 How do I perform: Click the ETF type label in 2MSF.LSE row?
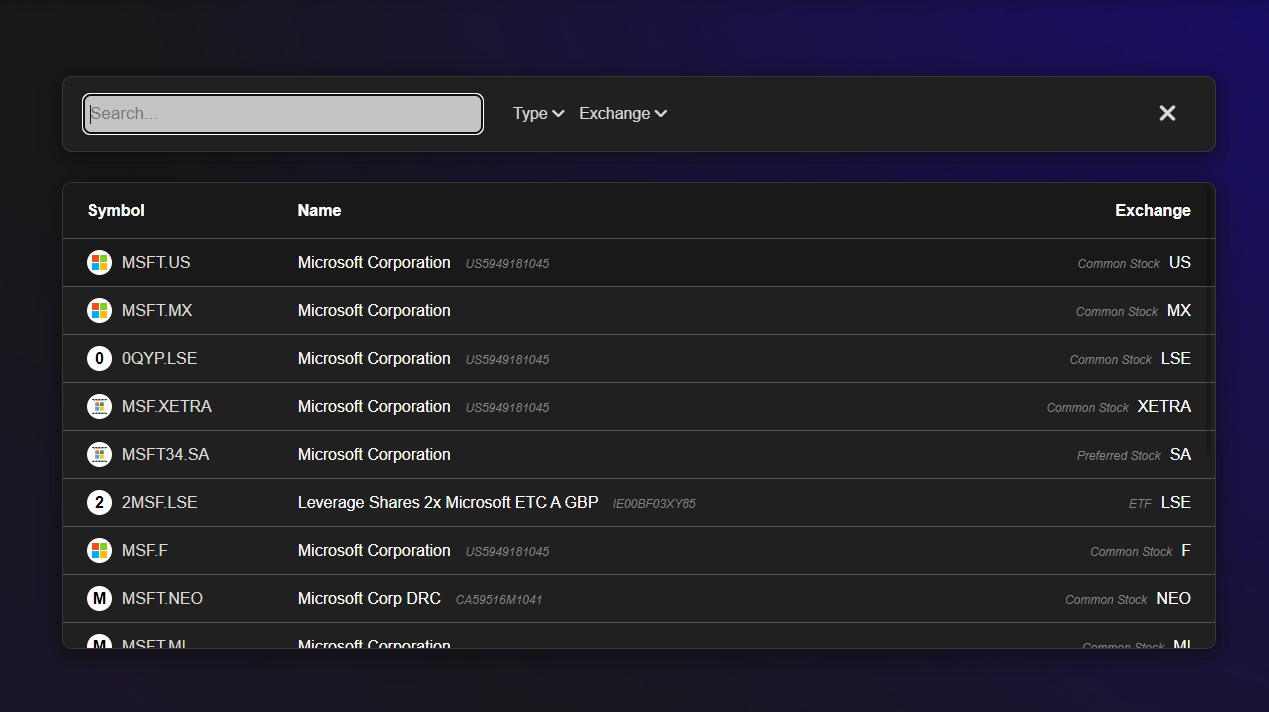1140,504
